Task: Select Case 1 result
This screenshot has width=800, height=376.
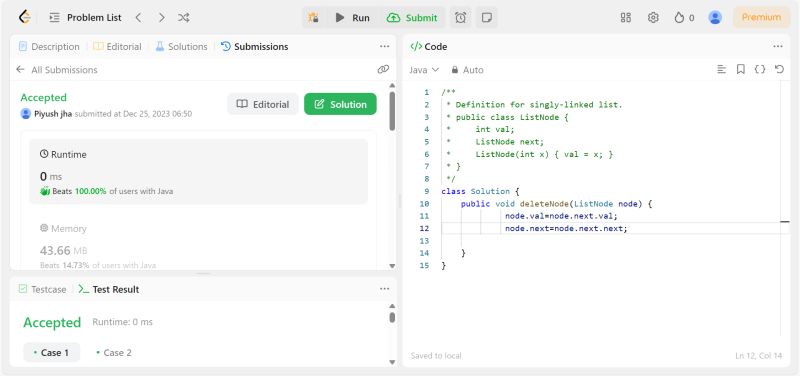Action: [52, 353]
